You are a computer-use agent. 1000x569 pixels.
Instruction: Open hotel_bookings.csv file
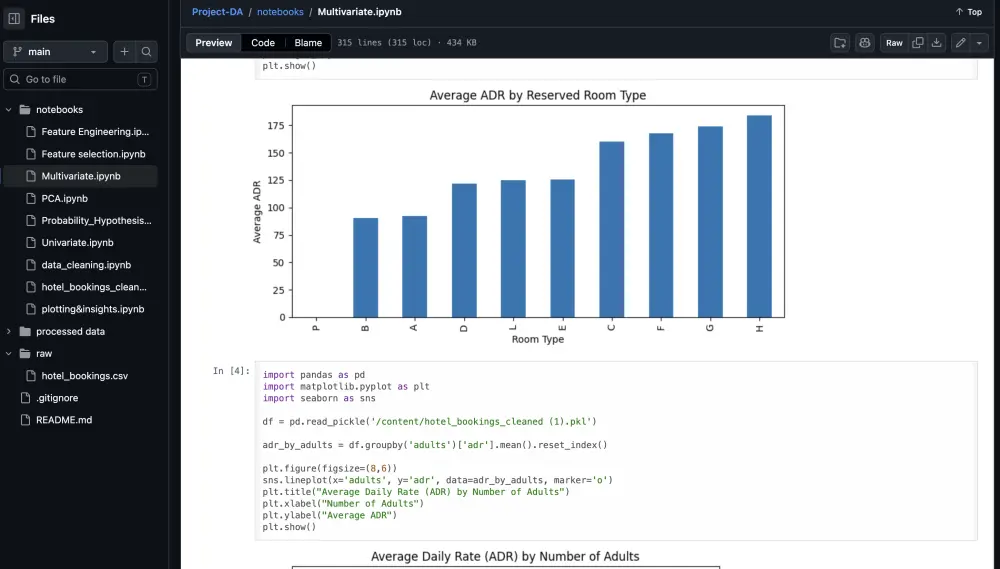point(87,376)
